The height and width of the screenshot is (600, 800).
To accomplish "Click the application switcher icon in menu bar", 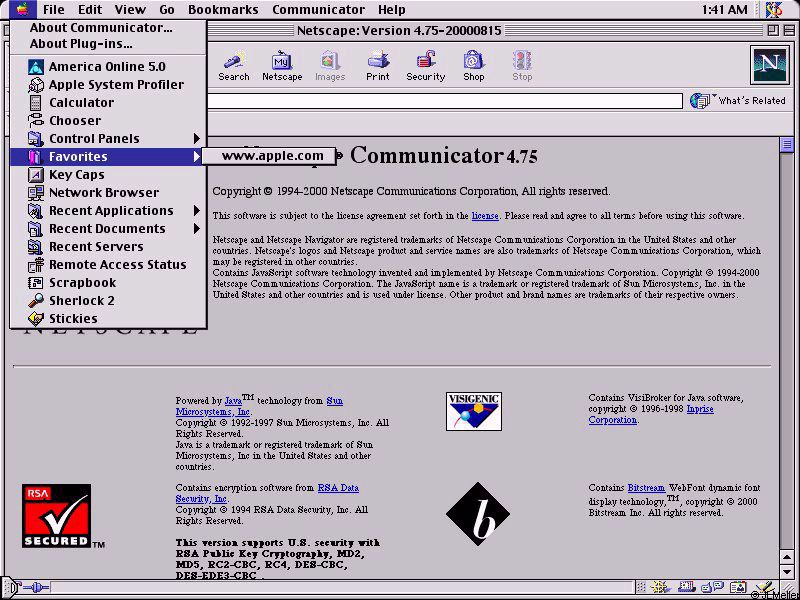I will coord(774,9).
